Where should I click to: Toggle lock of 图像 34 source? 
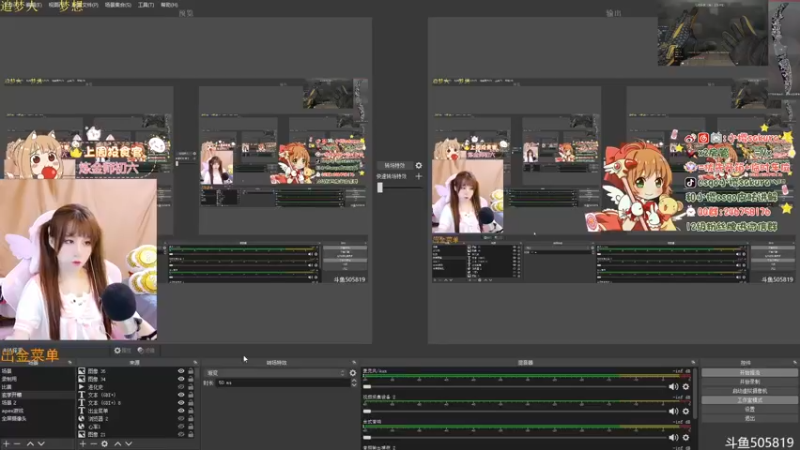(191, 379)
